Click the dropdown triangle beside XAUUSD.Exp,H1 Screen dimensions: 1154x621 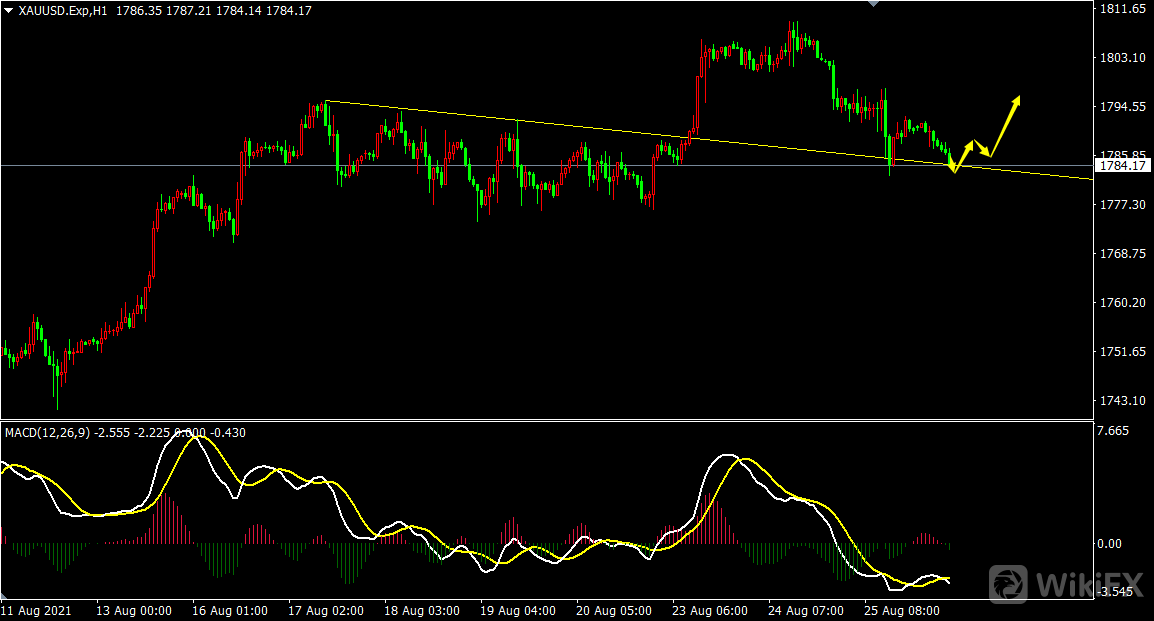tap(8, 10)
